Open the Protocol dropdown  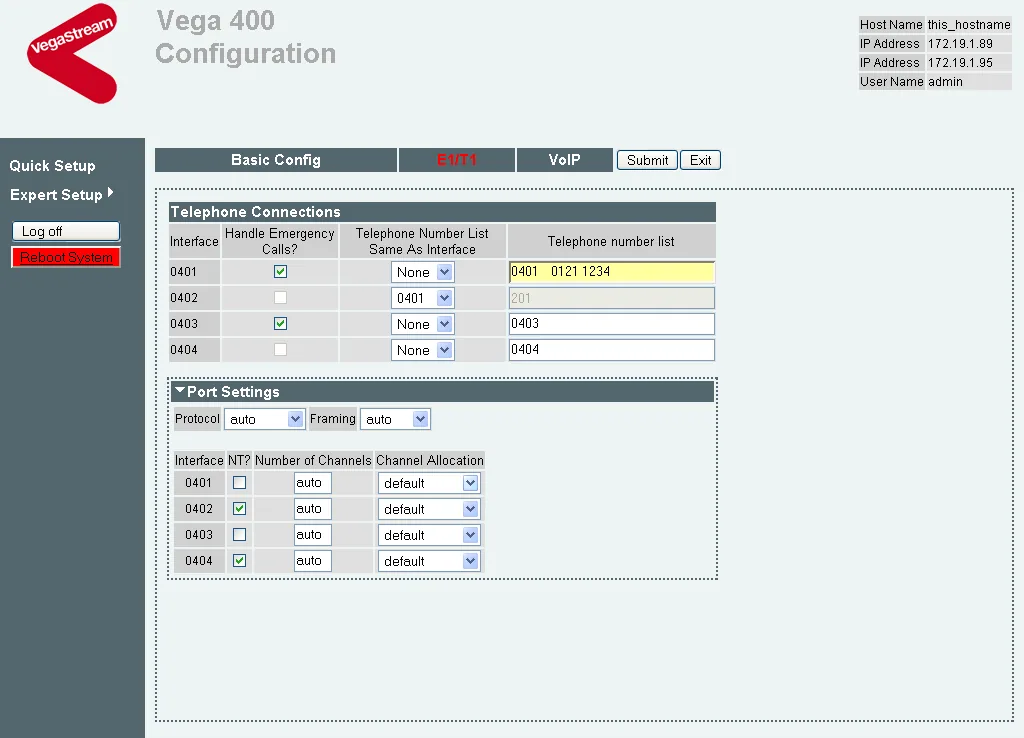click(x=264, y=419)
